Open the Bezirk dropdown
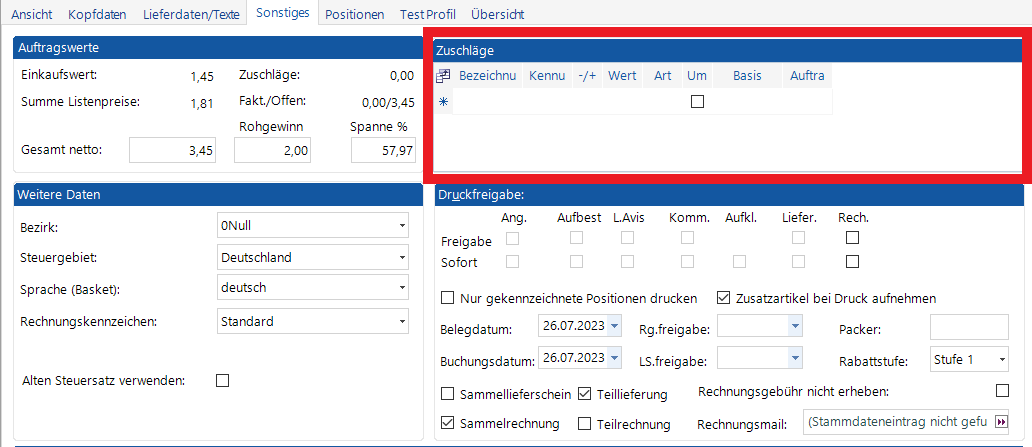The height and width of the screenshot is (447, 1032). [x=401, y=226]
